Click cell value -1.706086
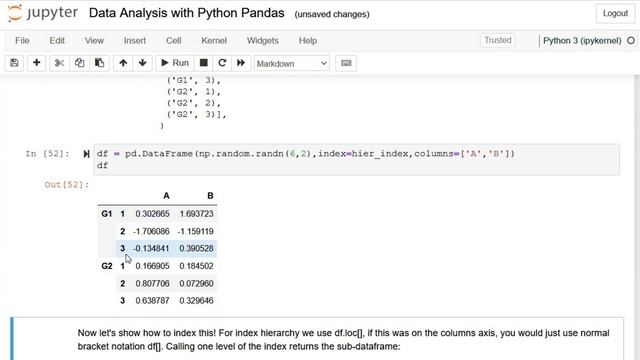This screenshot has height=360, width=640. [151, 231]
